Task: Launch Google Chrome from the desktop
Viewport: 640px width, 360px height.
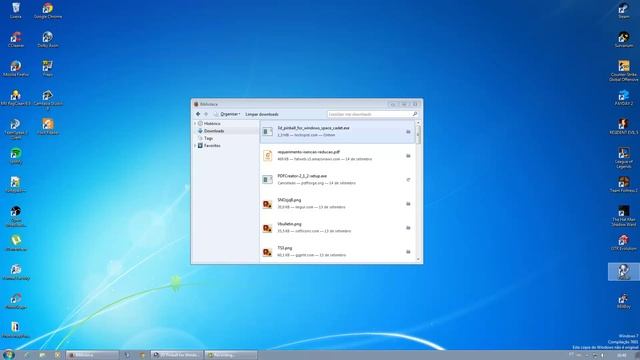Action: pos(48,10)
